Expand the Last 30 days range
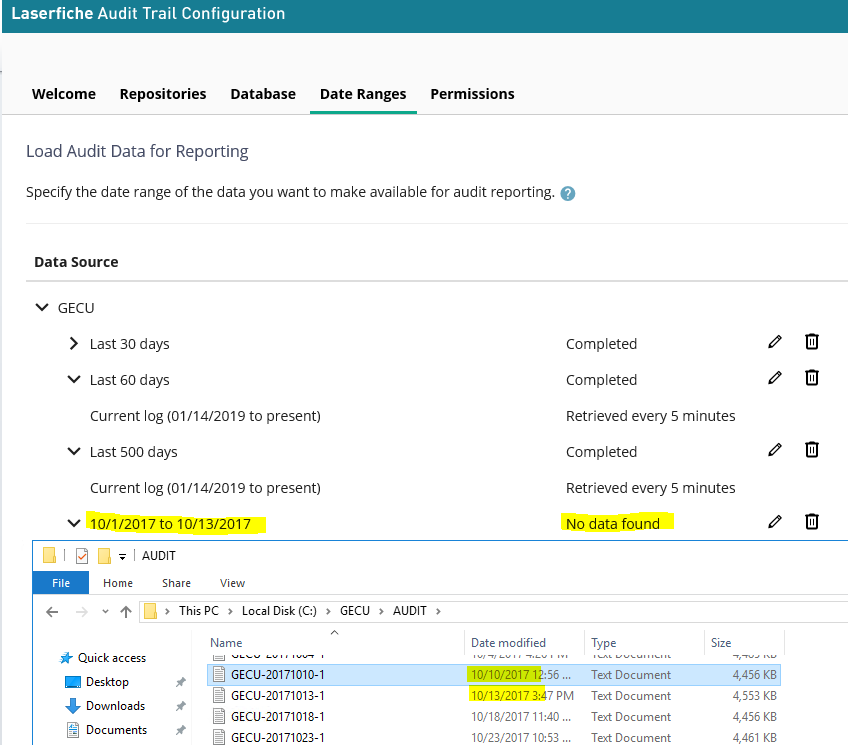The width and height of the screenshot is (848, 745). pos(74,343)
